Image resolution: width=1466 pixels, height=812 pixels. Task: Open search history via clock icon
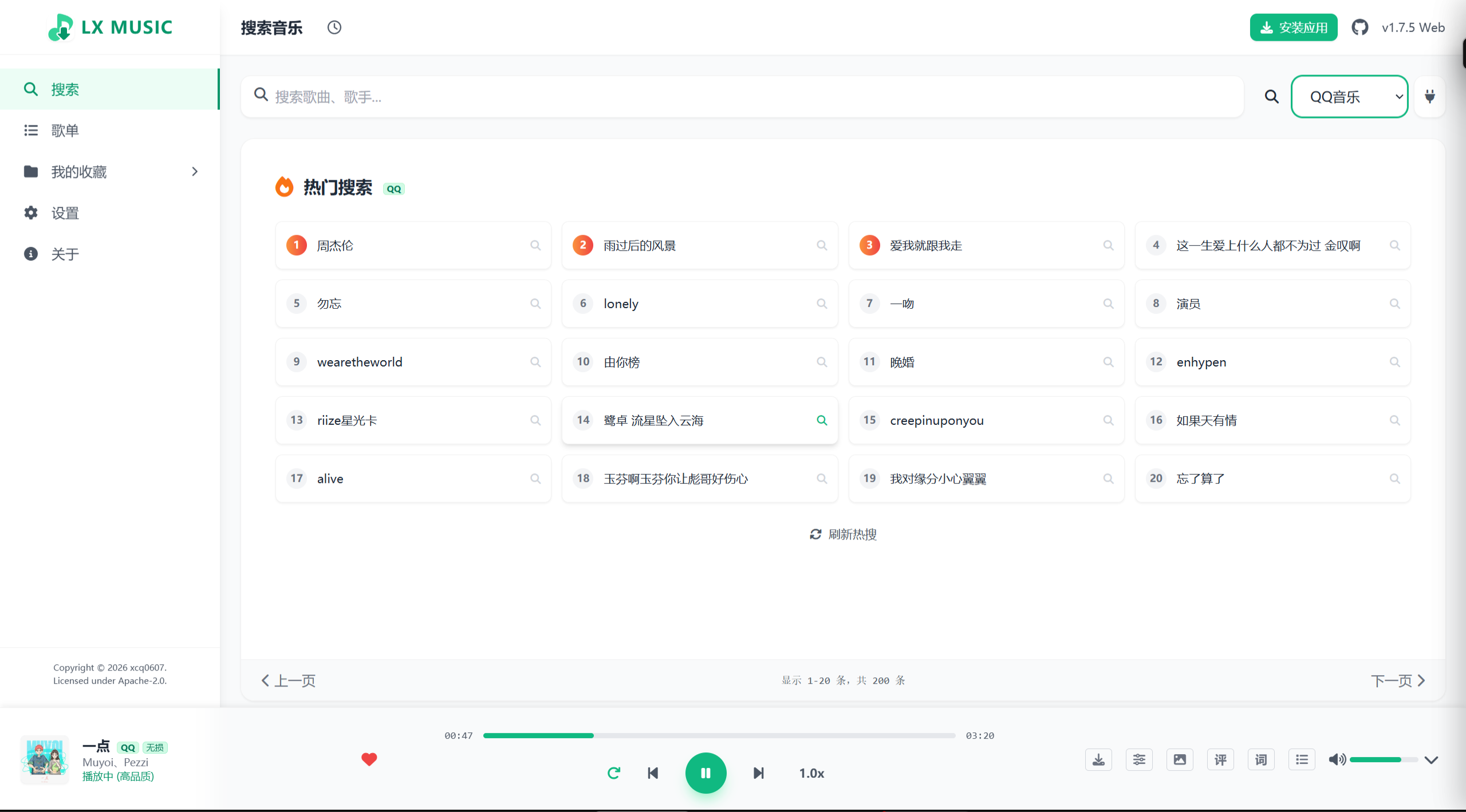335,27
